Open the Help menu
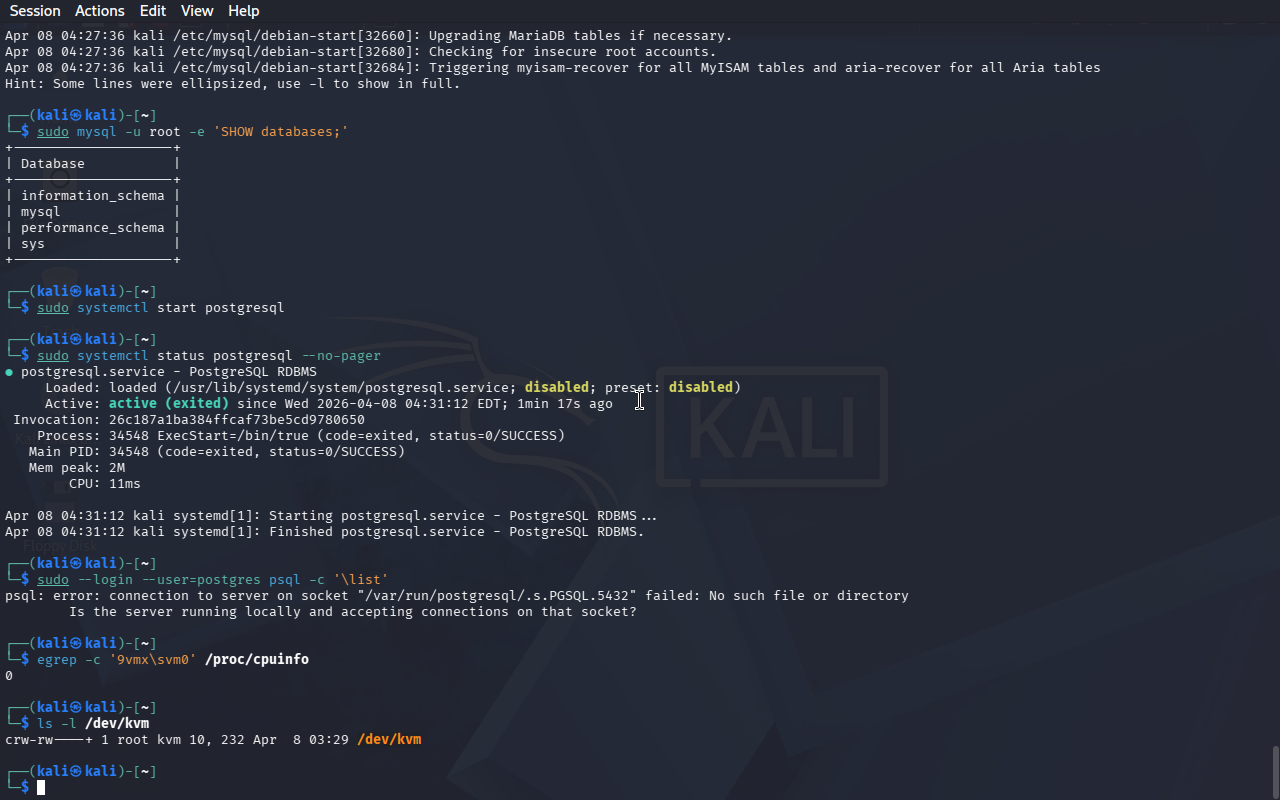The image size is (1280, 800). pos(243,11)
